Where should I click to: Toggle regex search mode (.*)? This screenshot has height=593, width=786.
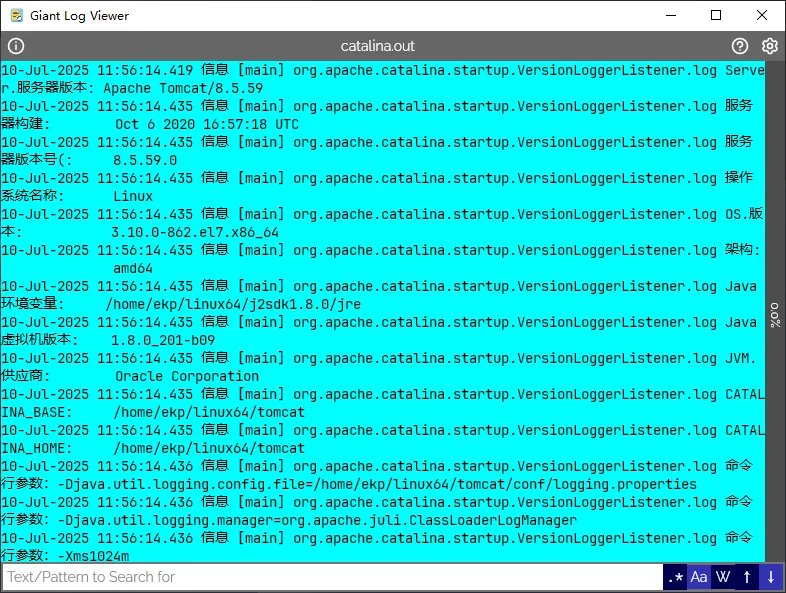(675, 577)
